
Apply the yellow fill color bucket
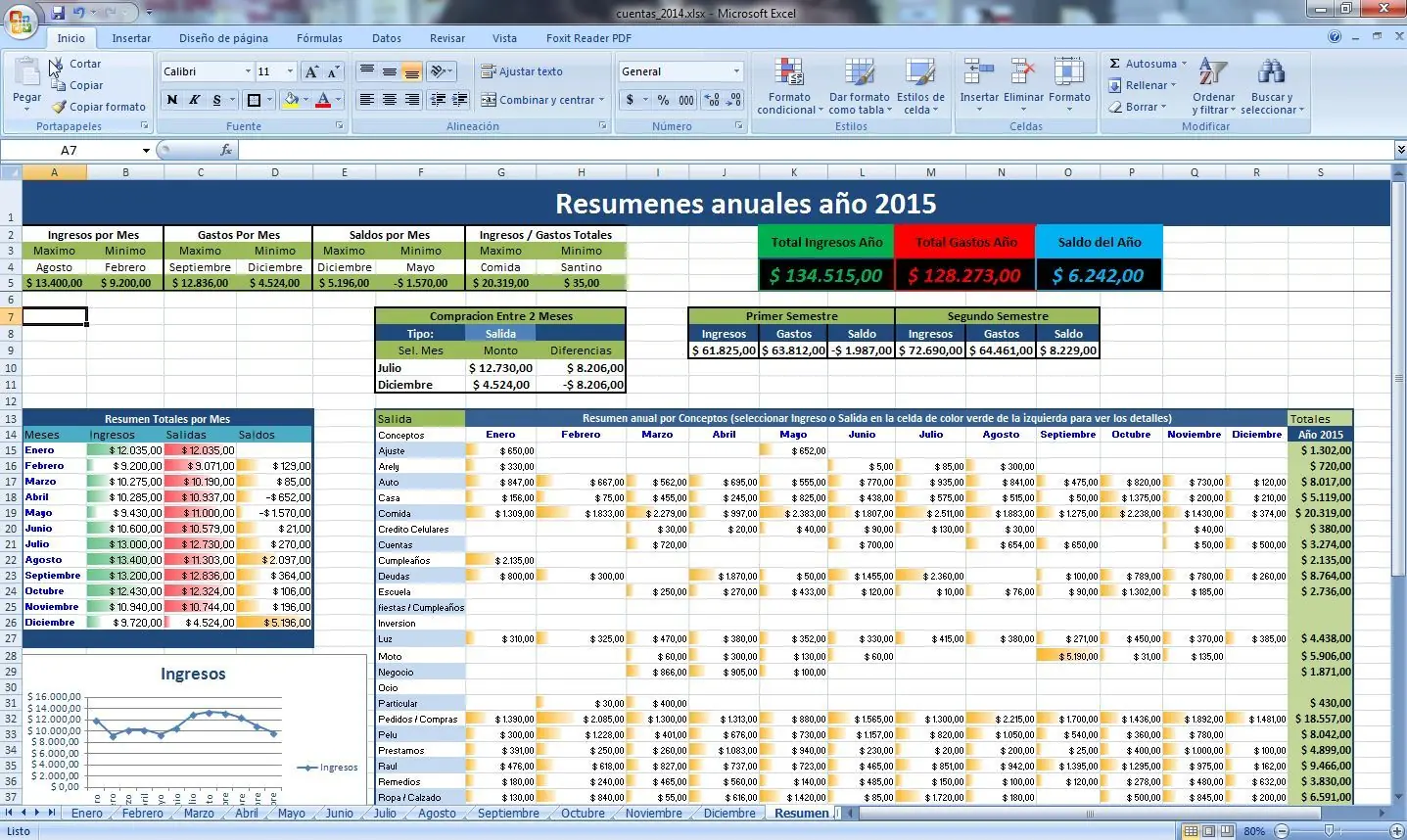pyautogui.click(x=291, y=100)
